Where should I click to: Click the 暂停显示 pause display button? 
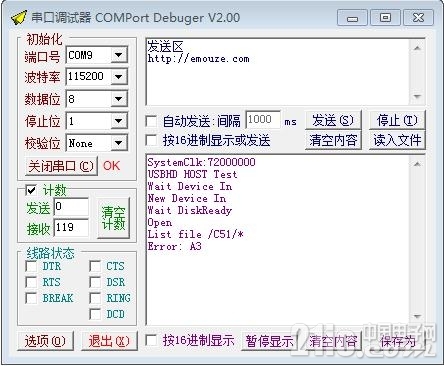point(269,341)
